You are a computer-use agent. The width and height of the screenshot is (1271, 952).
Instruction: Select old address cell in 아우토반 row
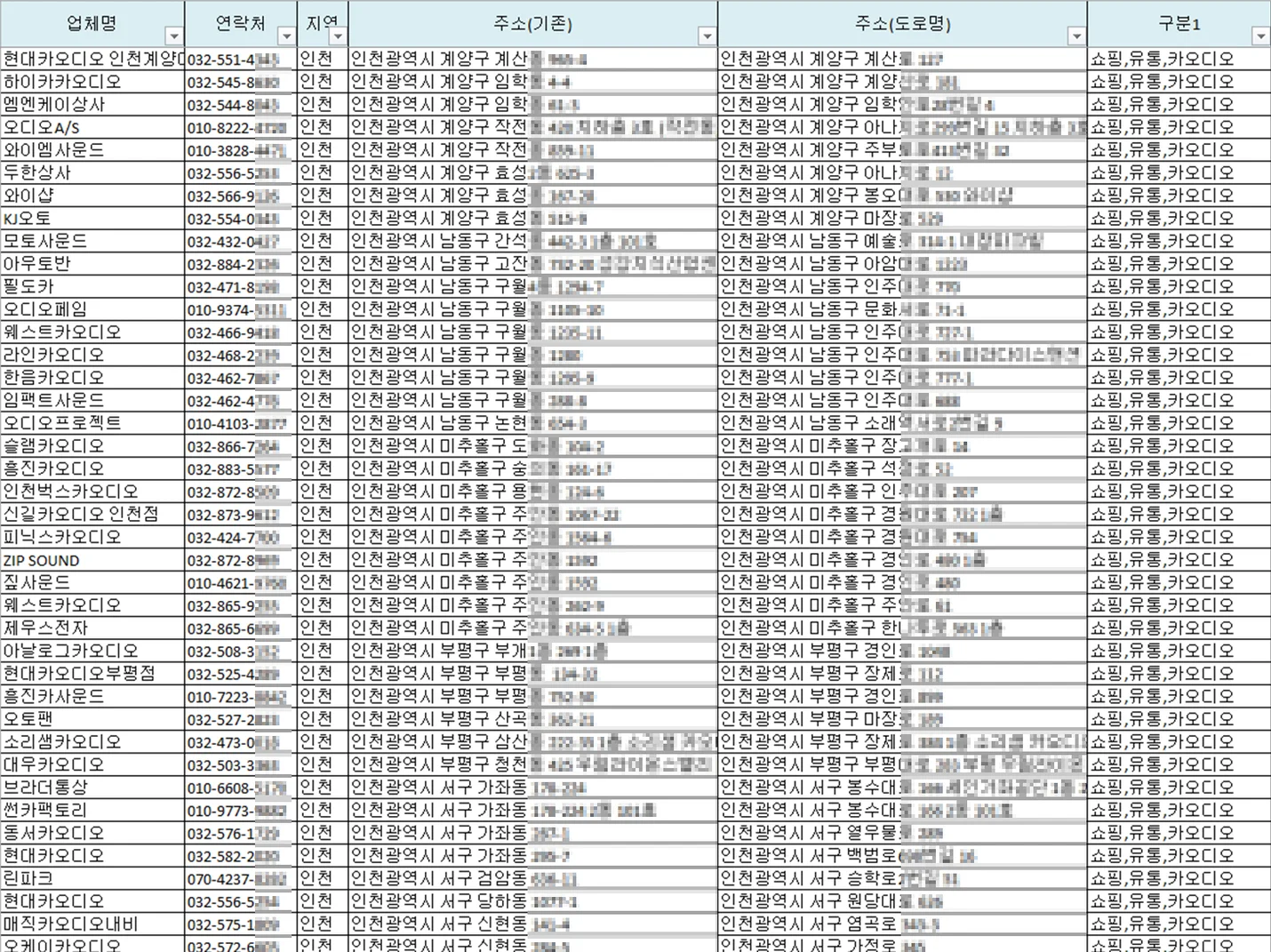[533, 264]
